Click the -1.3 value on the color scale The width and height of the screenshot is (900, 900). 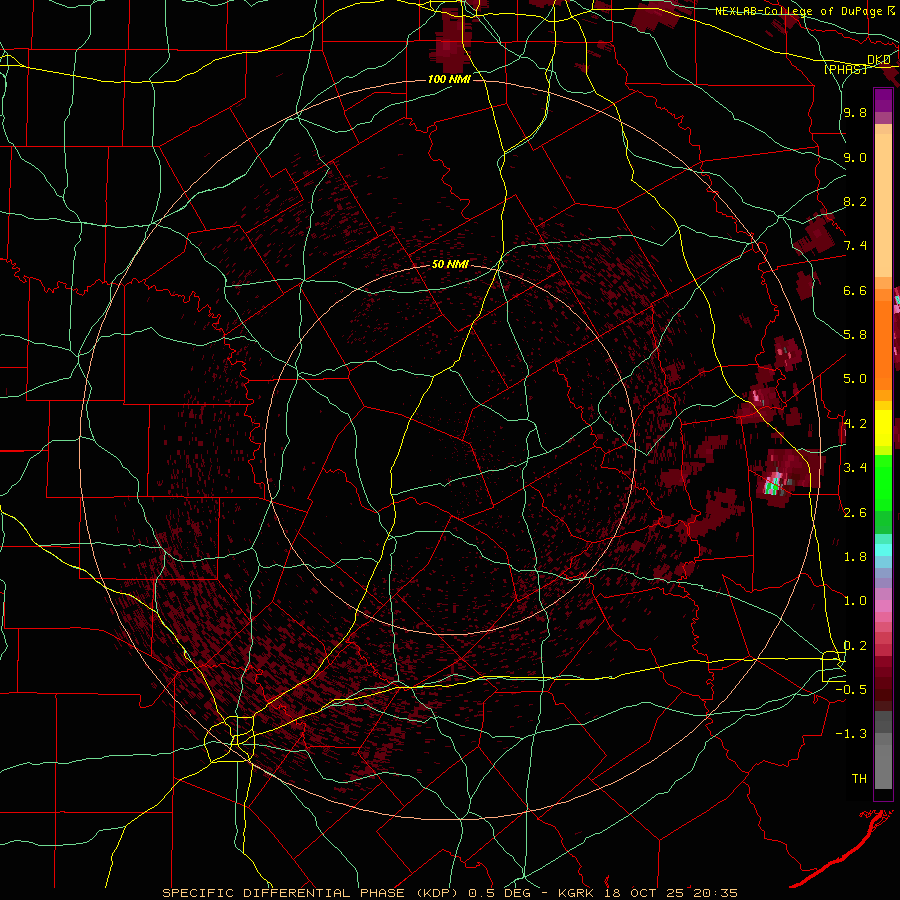pyautogui.click(x=851, y=734)
